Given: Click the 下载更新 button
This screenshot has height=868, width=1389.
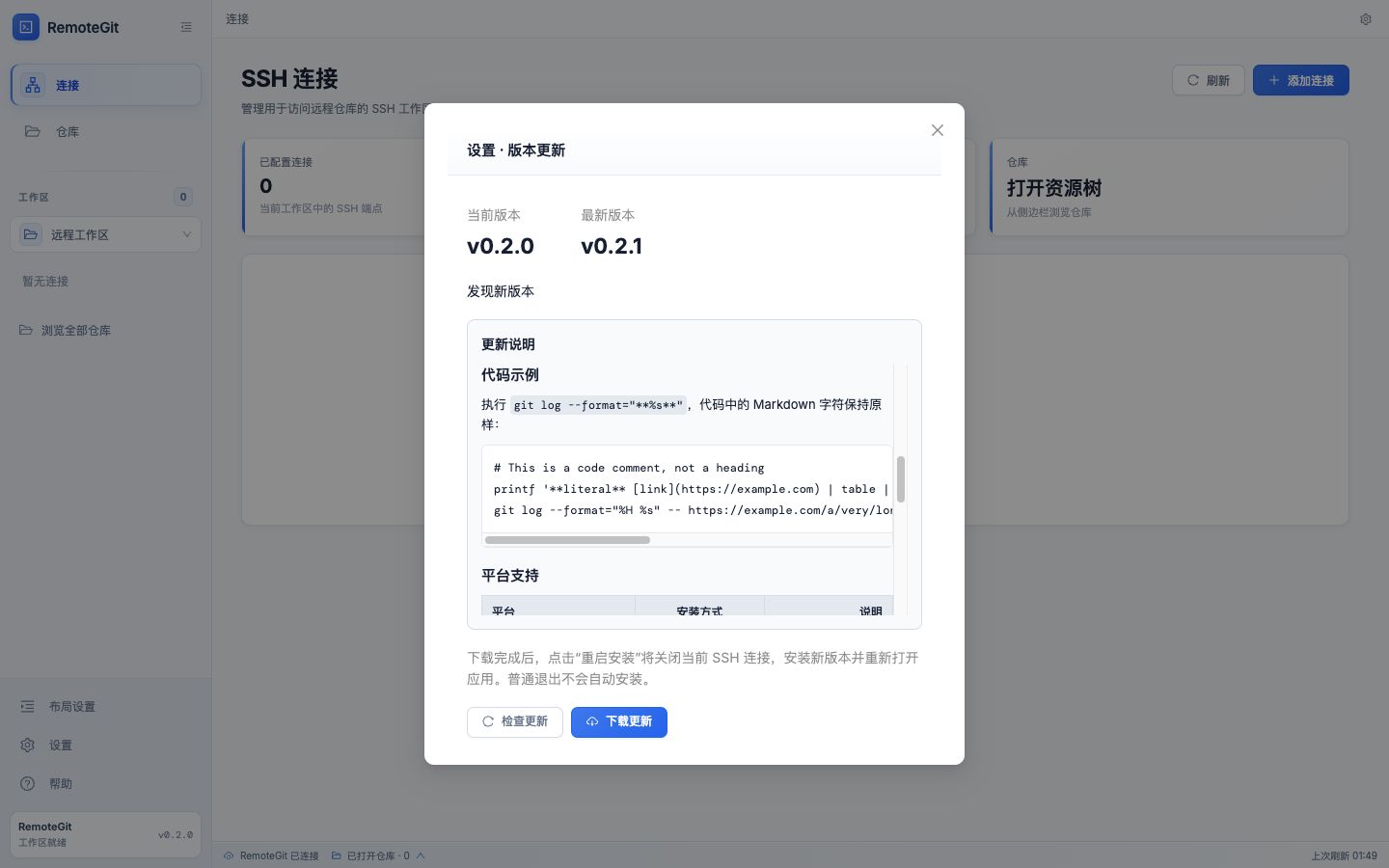Looking at the screenshot, I should click(619, 721).
